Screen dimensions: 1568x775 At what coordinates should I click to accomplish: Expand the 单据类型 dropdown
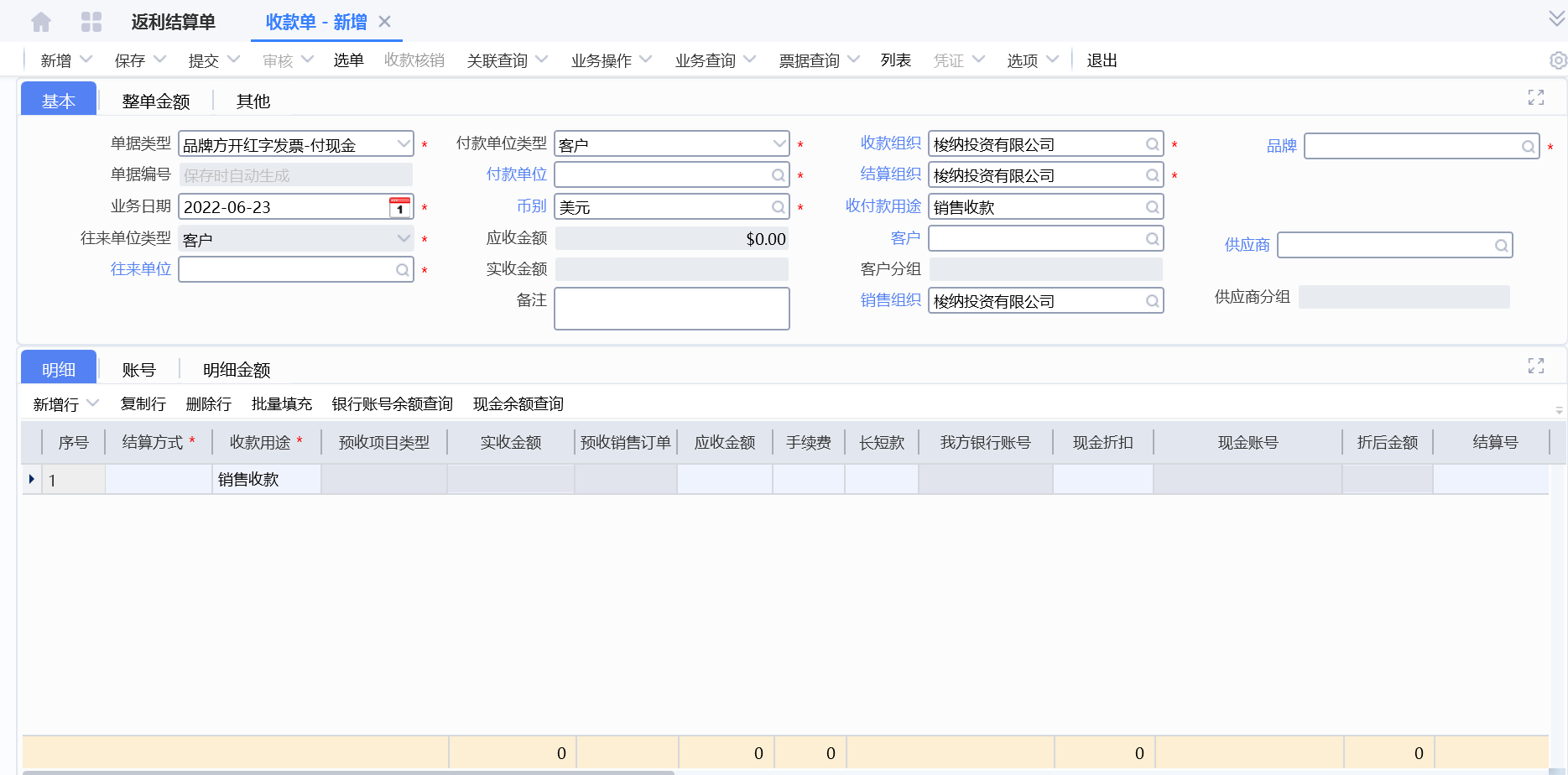(x=404, y=144)
